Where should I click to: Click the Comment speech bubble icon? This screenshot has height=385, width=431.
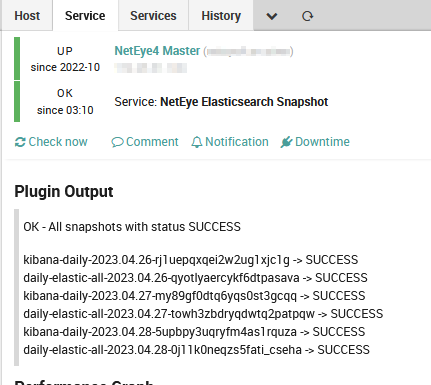point(117,142)
